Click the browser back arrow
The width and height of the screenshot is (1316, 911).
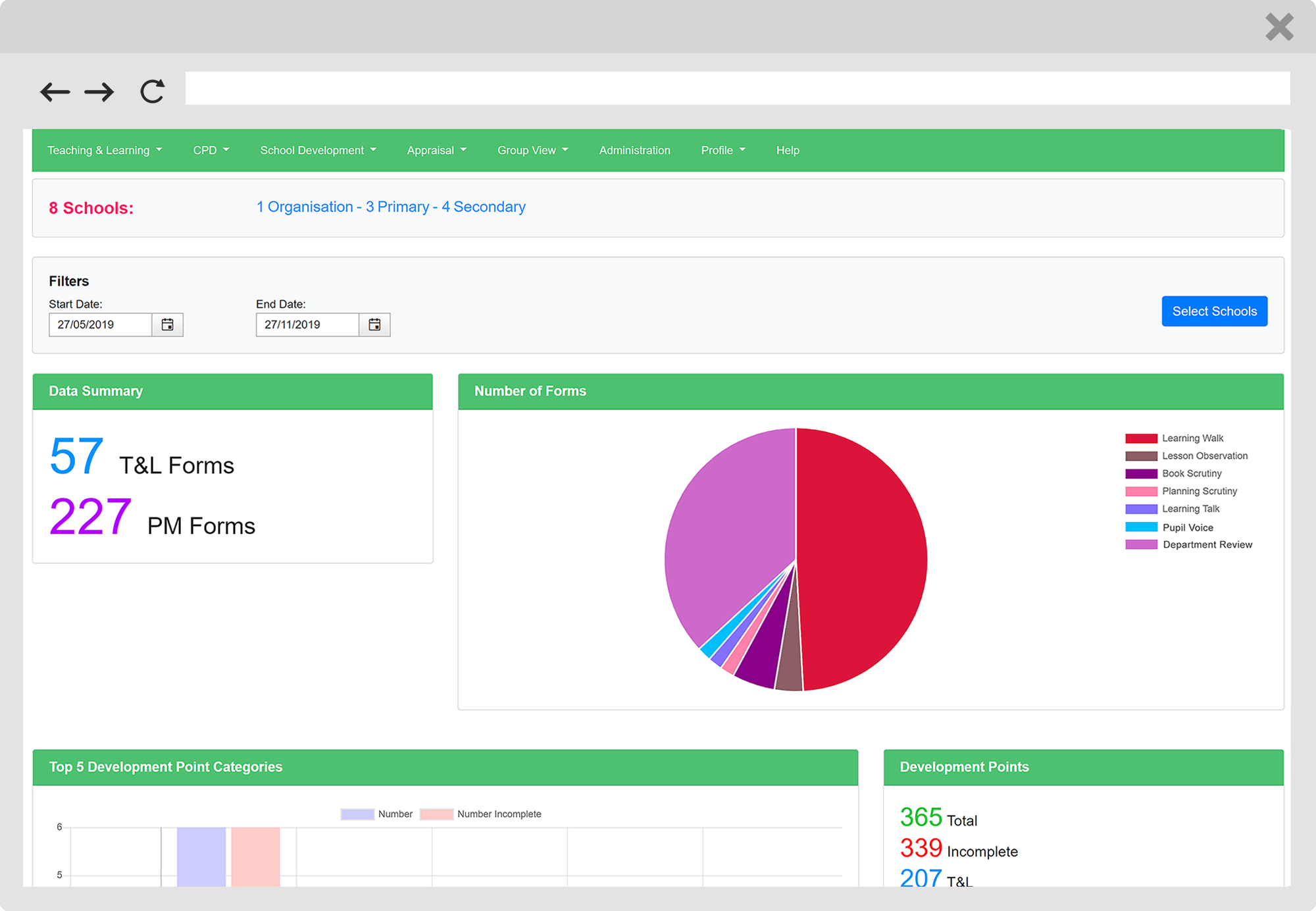click(55, 91)
